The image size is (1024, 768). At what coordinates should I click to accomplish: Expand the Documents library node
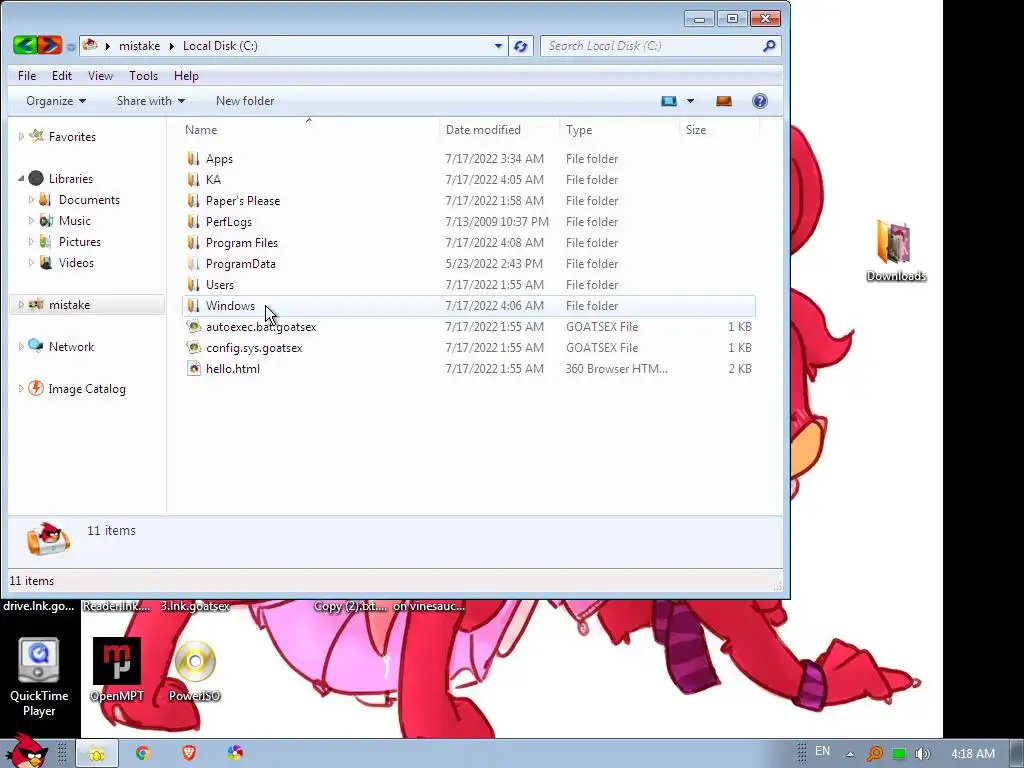coord(31,200)
